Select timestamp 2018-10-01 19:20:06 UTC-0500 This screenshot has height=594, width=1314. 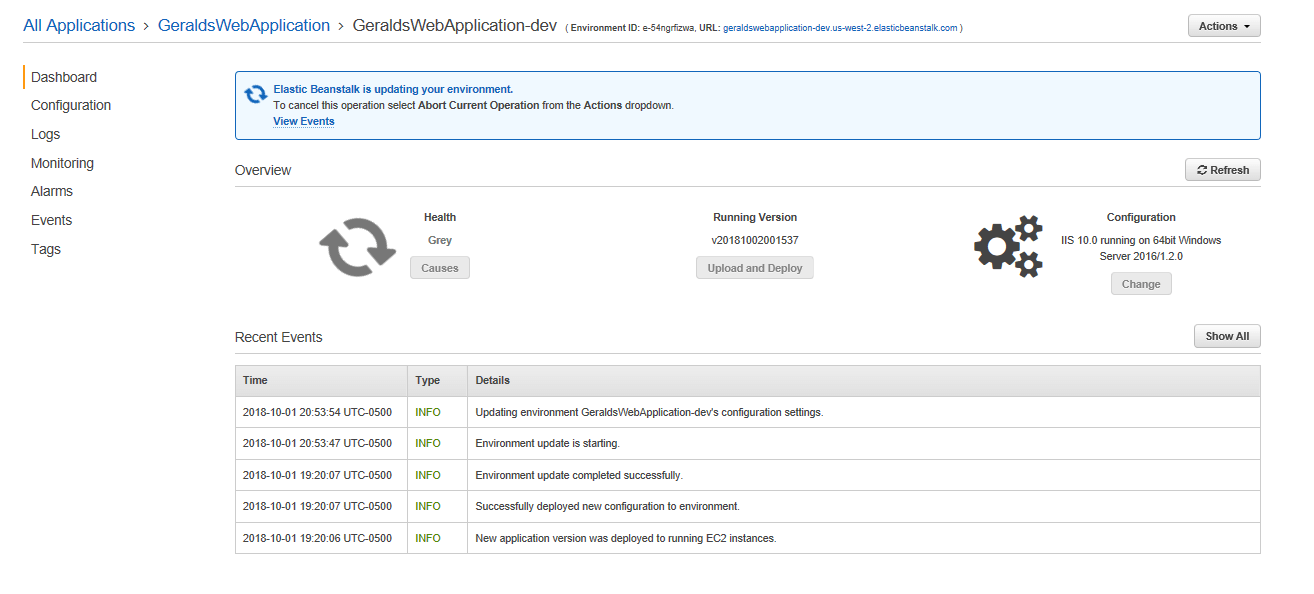tap(317, 538)
